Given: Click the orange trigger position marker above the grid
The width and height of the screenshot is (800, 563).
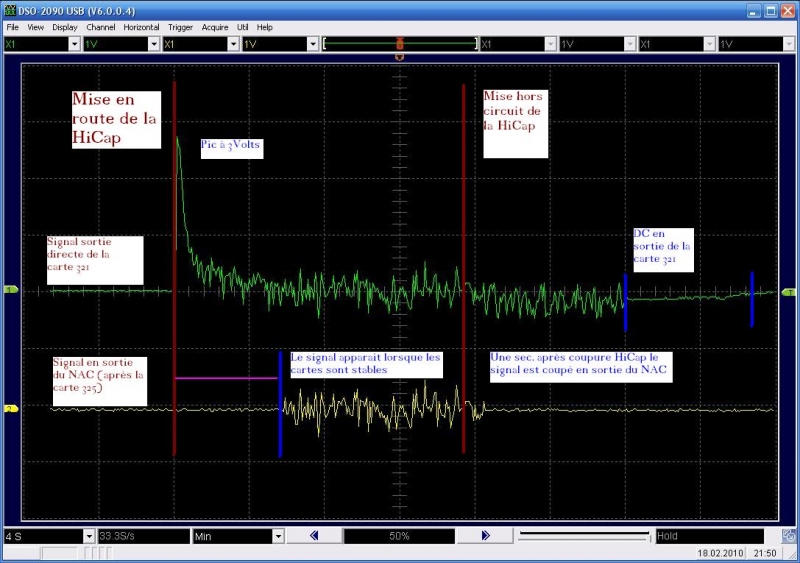Looking at the screenshot, I should pos(399,57).
